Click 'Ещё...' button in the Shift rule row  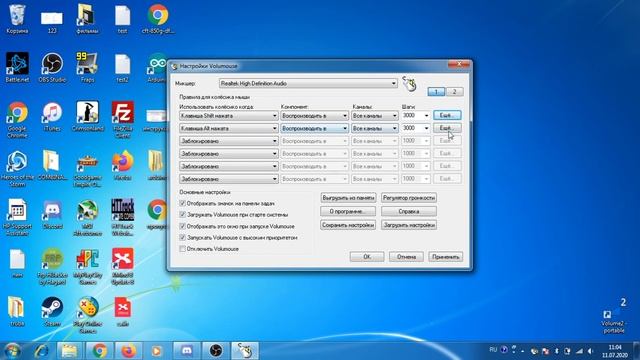click(447, 116)
